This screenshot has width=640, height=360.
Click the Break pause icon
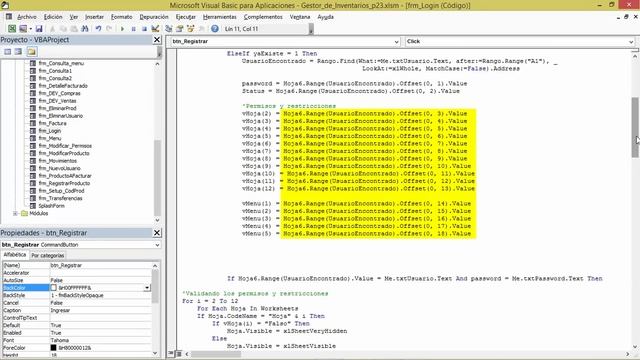[x=133, y=29]
